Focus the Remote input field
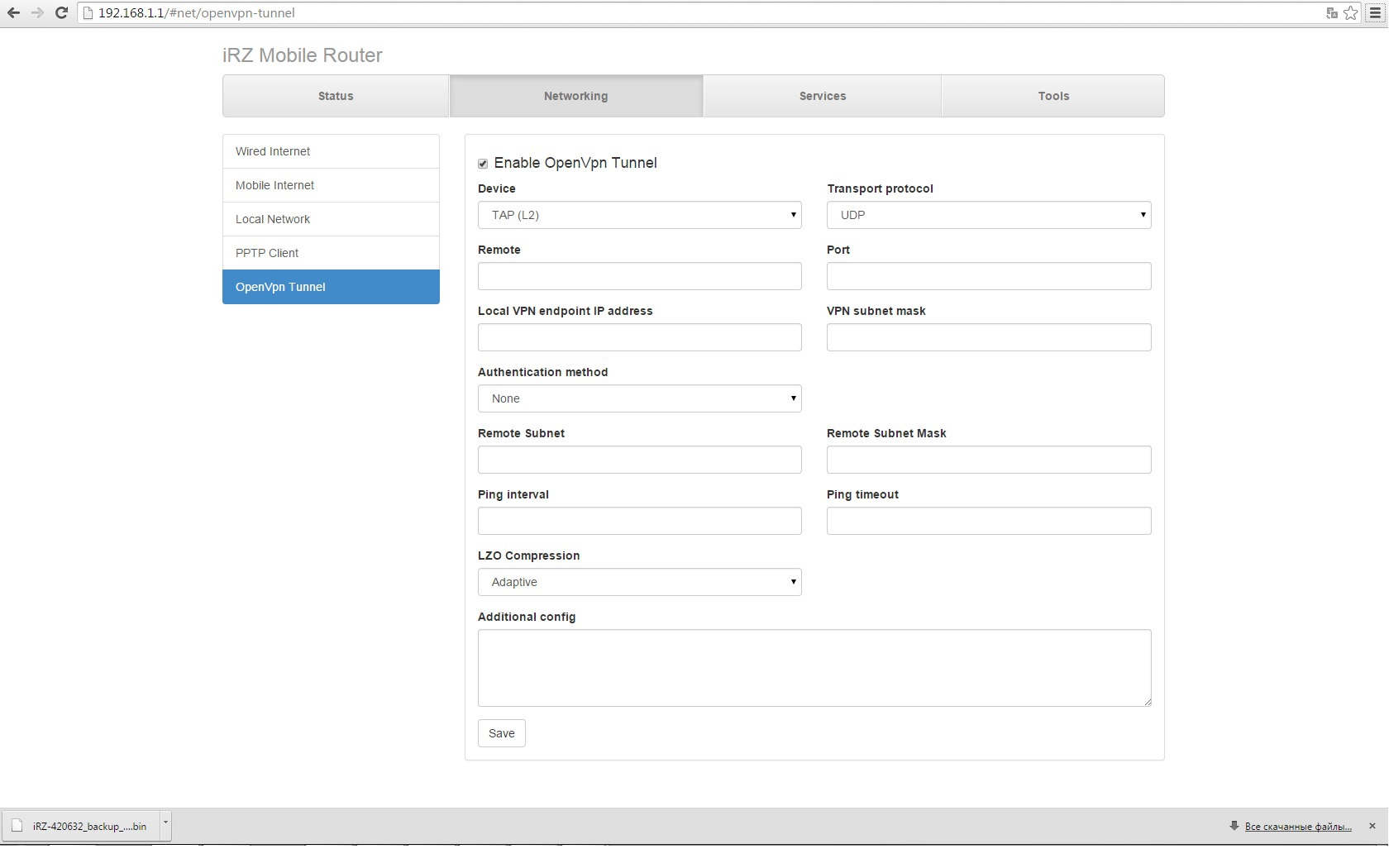The width and height of the screenshot is (1389, 868). tap(640, 276)
